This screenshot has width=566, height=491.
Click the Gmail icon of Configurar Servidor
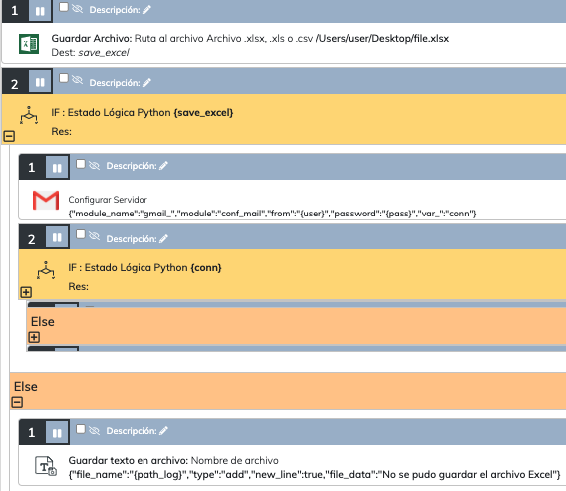click(x=46, y=200)
